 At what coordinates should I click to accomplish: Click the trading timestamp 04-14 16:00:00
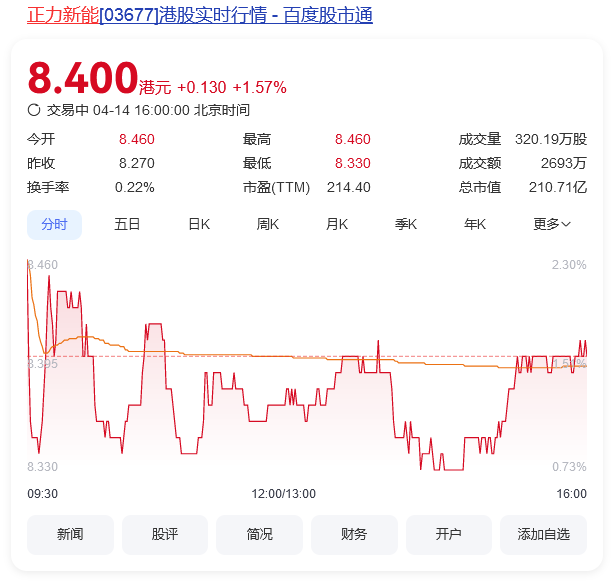click(x=141, y=110)
